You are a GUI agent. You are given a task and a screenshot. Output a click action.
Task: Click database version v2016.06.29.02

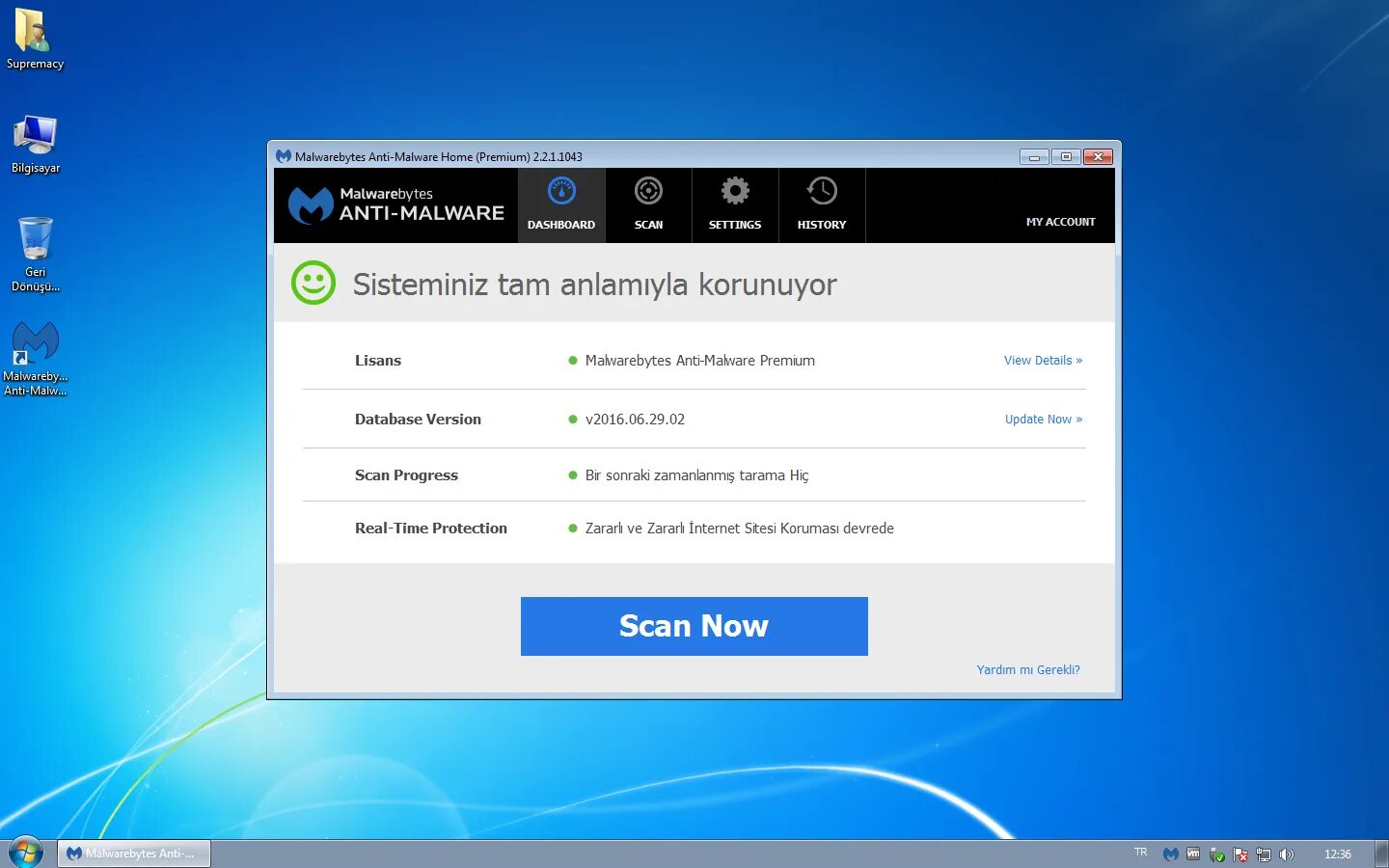(635, 419)
